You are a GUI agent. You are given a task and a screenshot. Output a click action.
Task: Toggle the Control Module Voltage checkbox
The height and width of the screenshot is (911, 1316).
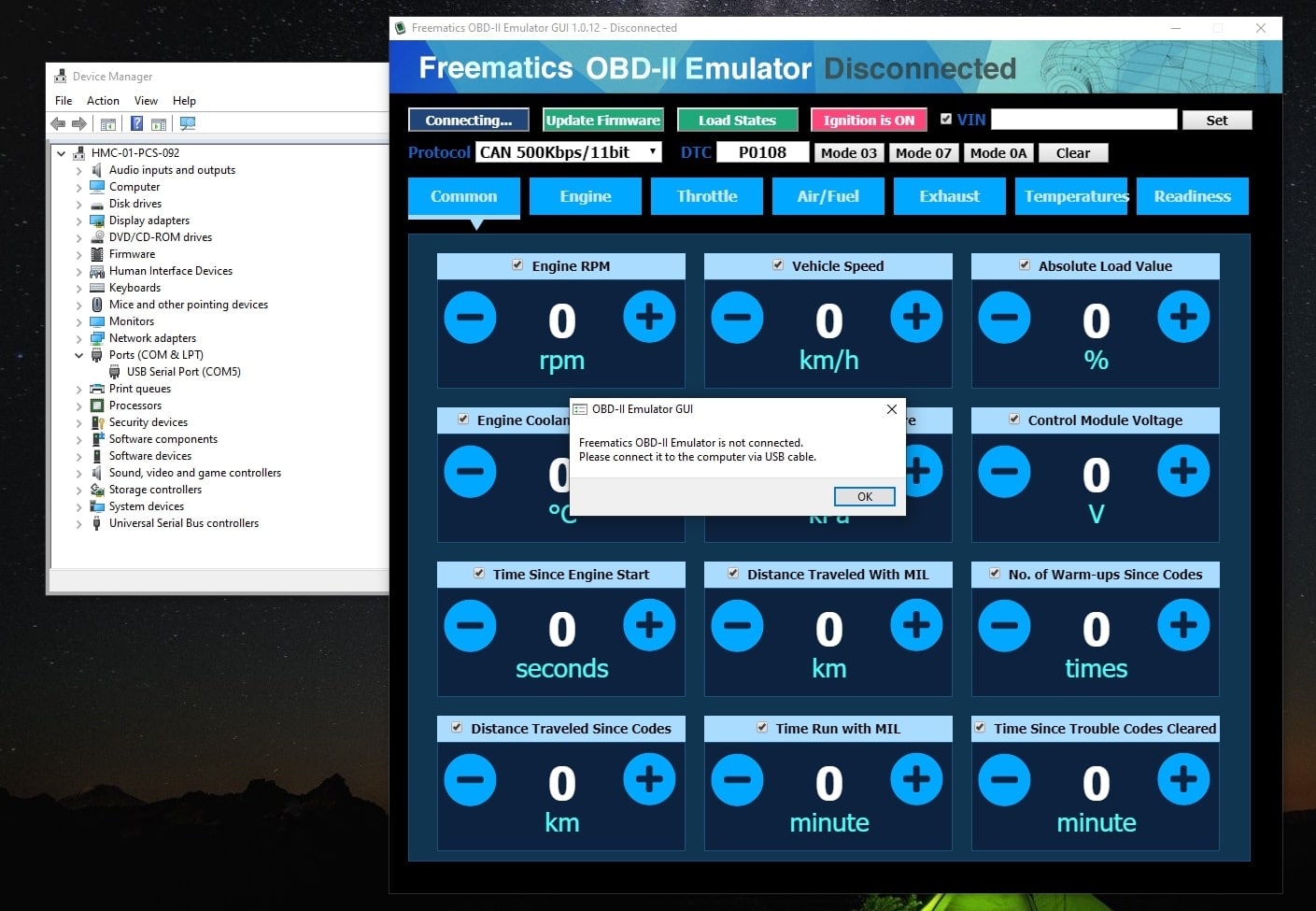pos(1014,420)
